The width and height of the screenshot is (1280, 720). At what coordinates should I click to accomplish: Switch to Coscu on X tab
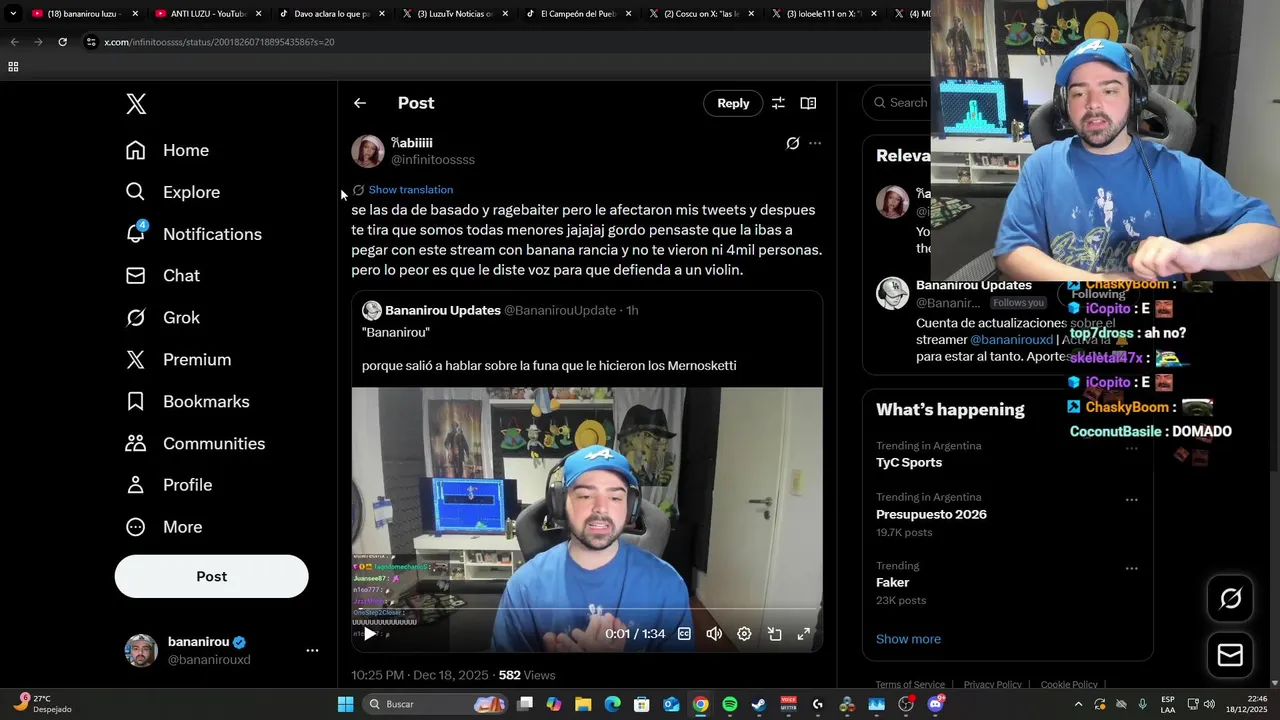[x=701, y=14]
